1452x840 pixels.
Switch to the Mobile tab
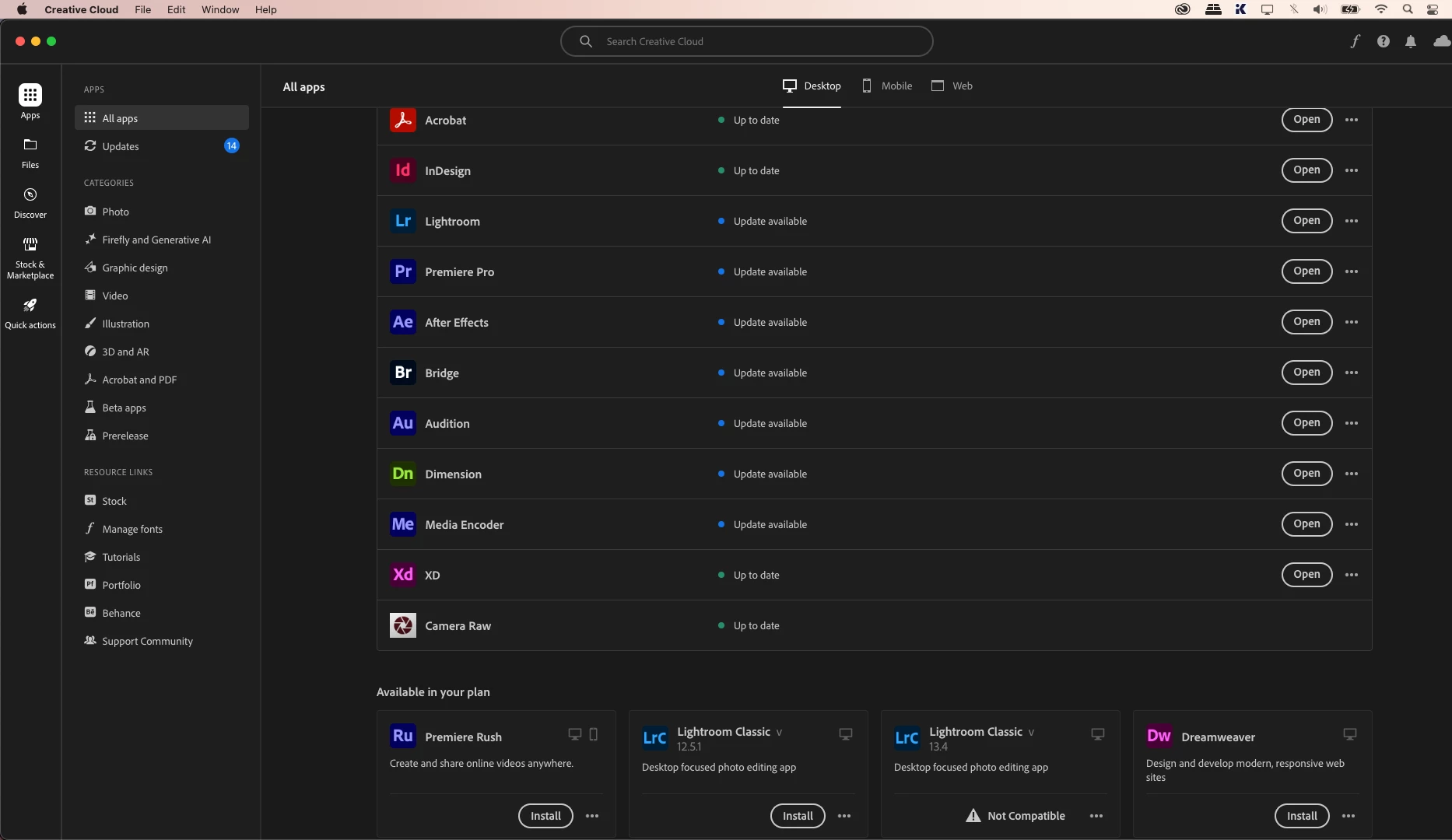[887, 86]
